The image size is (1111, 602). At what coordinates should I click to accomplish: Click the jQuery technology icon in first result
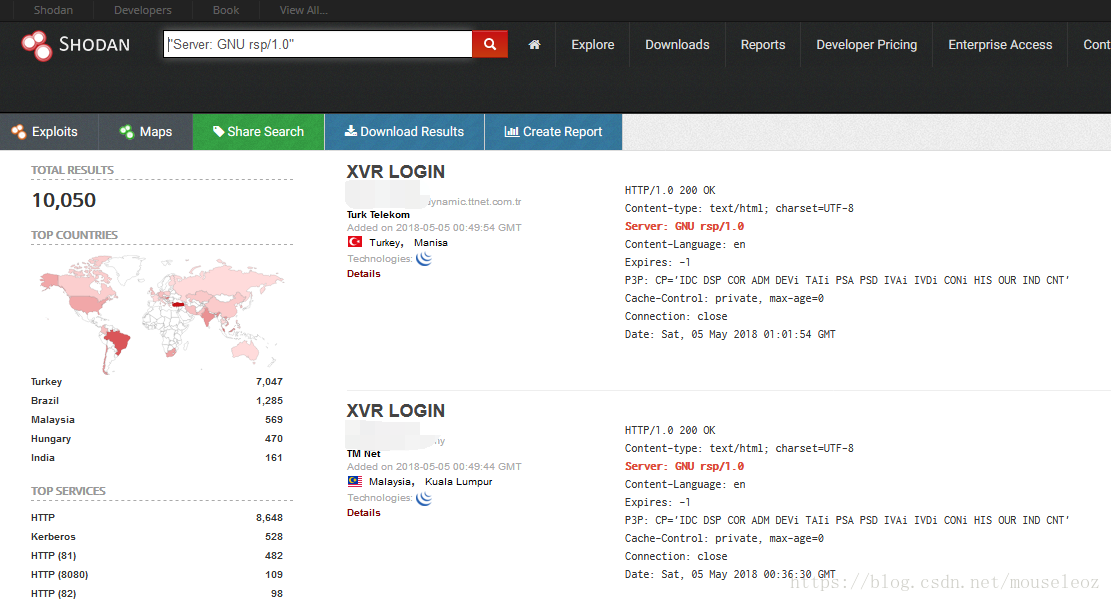(x=424, y=259)
